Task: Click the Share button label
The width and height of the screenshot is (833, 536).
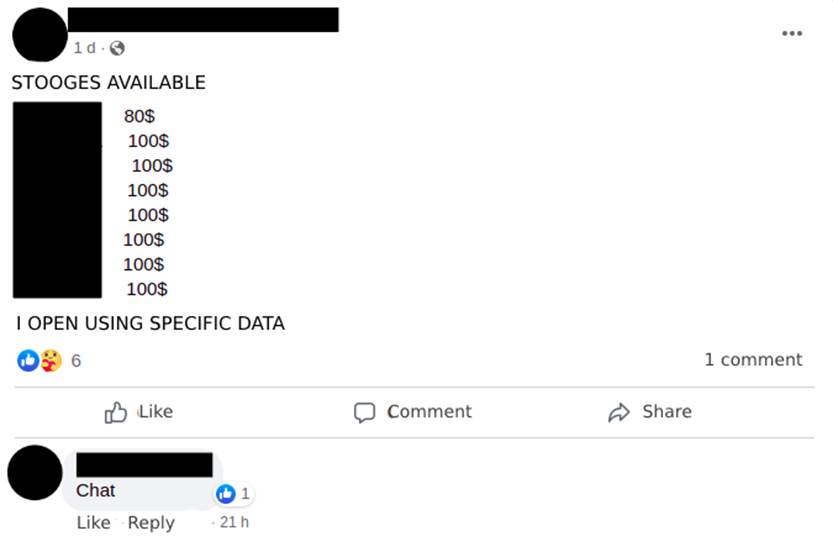Action: [667, 411]
